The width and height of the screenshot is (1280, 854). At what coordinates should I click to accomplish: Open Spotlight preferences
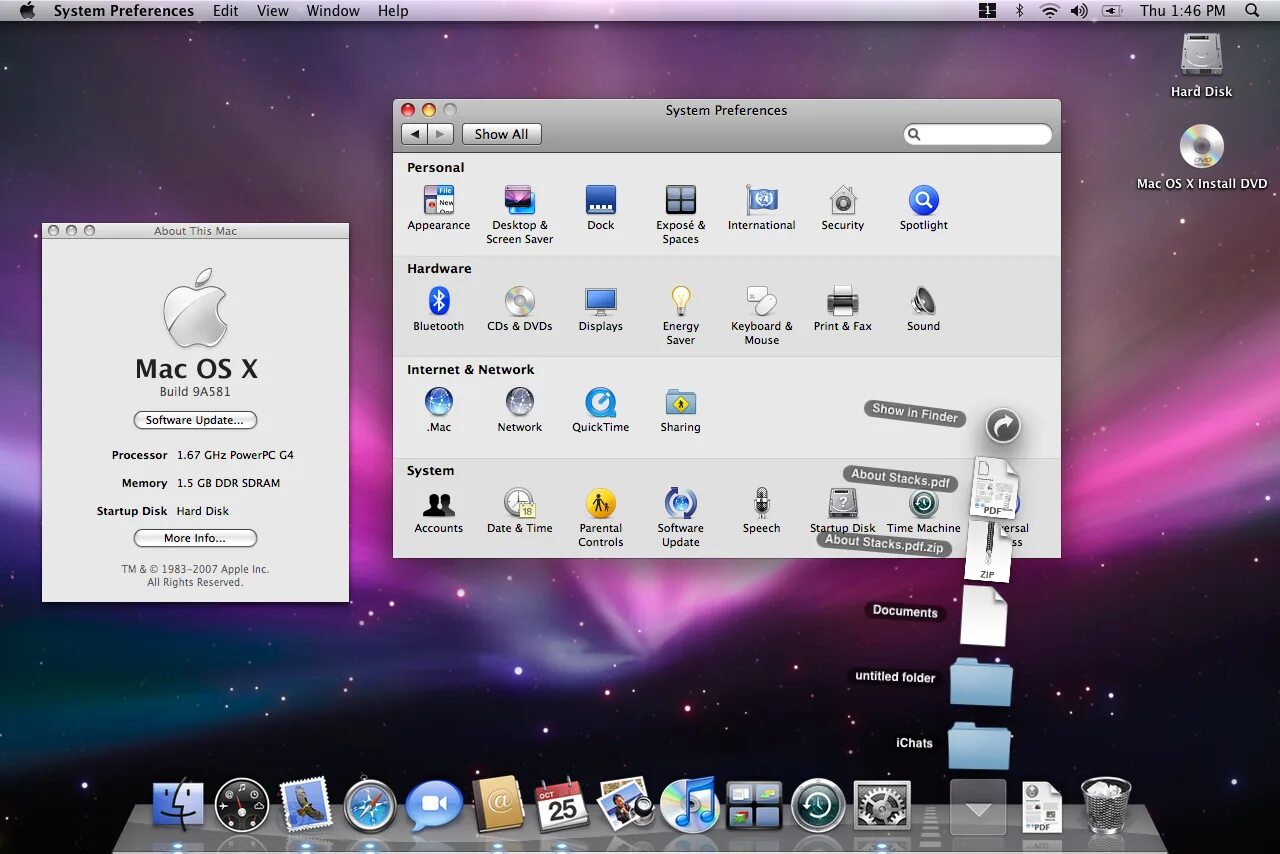924,208
